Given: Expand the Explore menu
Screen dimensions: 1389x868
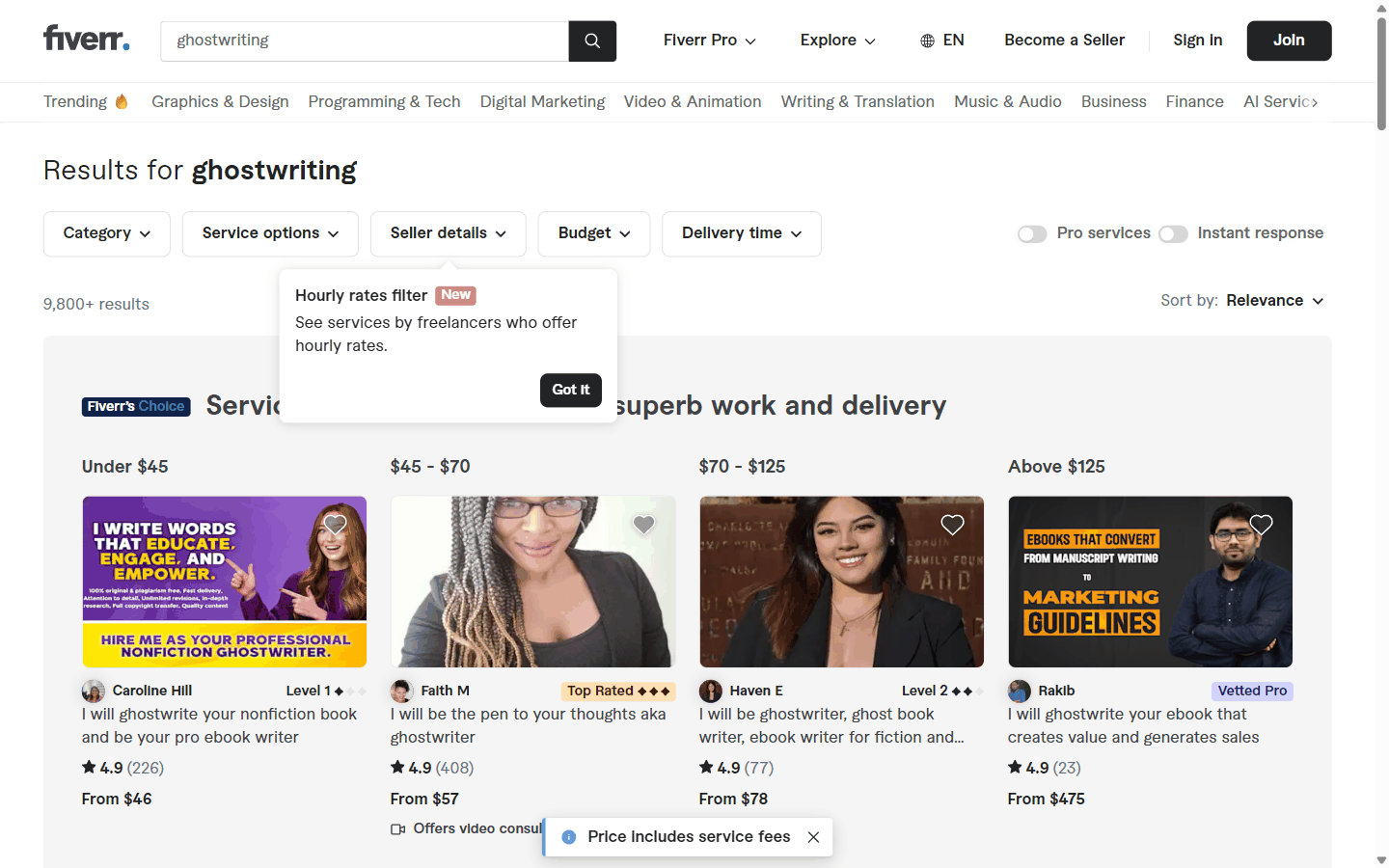Looking at the screenshot, I should coord(837,41).
